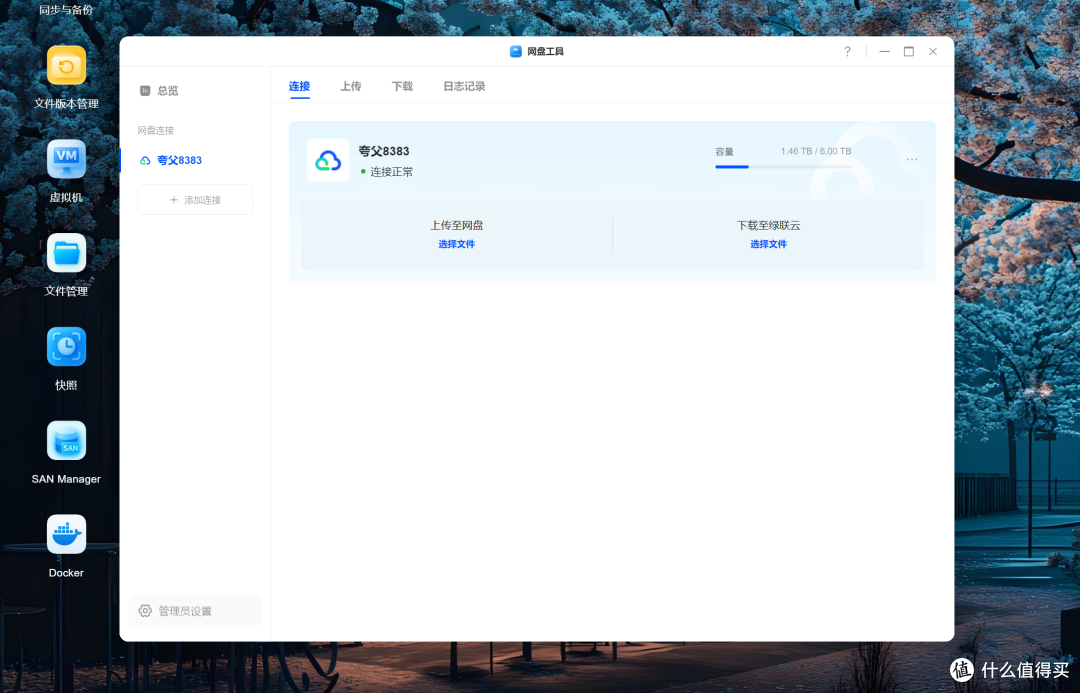
Task: Click the plus icon in 添加连接
Action: click(174, 200)
